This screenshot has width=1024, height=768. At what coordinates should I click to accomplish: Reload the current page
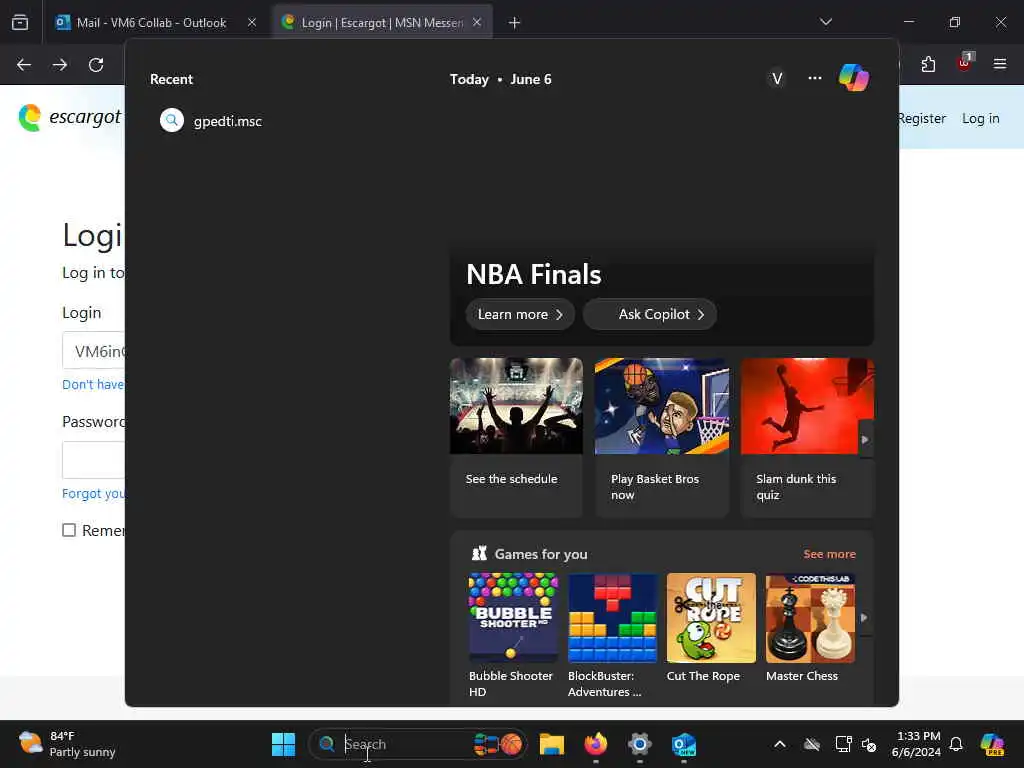pos(96,65)
